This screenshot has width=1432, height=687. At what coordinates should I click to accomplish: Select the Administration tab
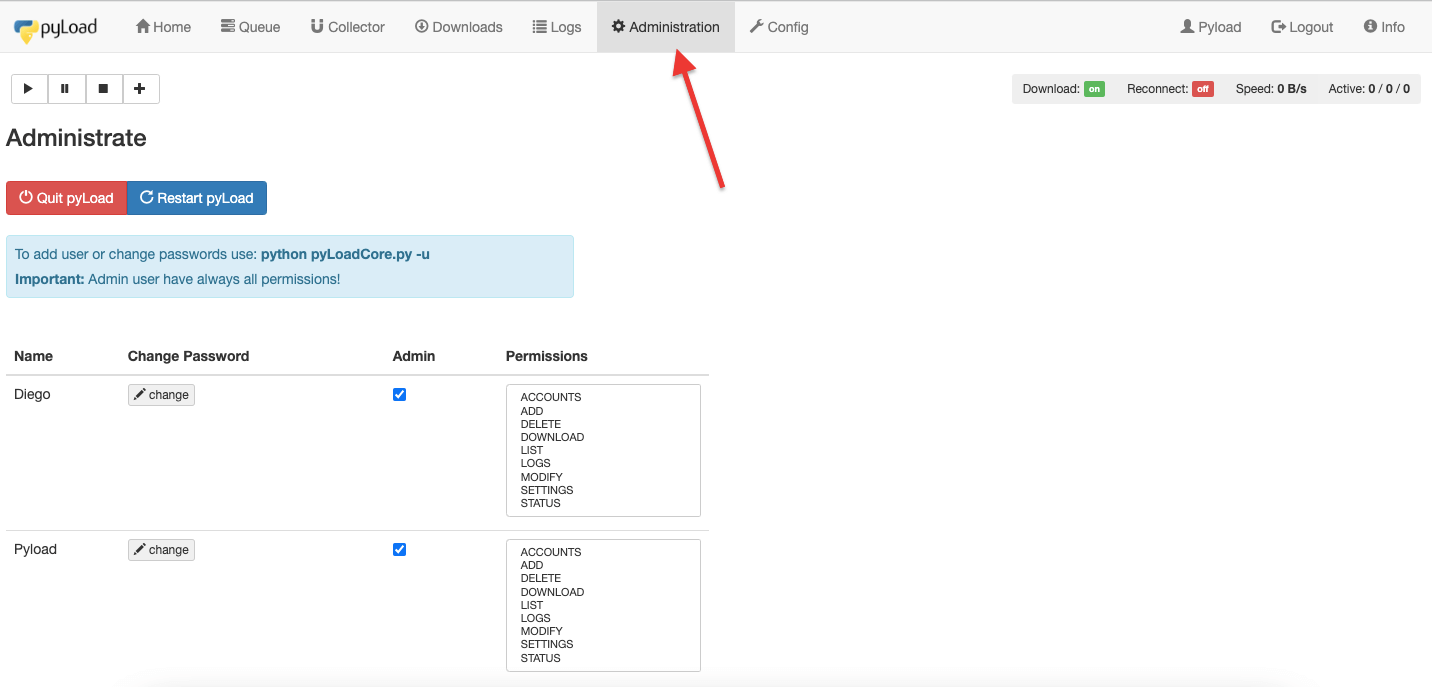pyautogui.click(x=665, y=27)
